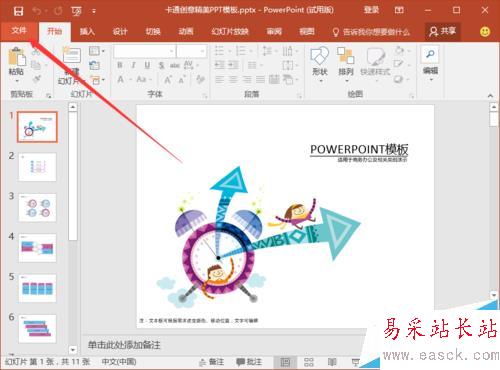
Task: Click the Convert to SmartArt icon
Action: pyautogui.click(x=288, y=80)
